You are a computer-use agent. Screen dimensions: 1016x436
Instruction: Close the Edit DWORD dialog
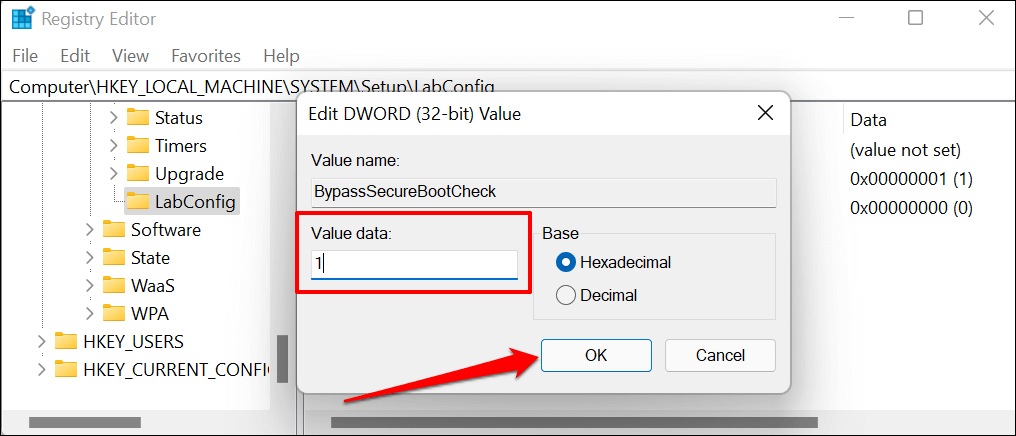(x=765, y=113)
